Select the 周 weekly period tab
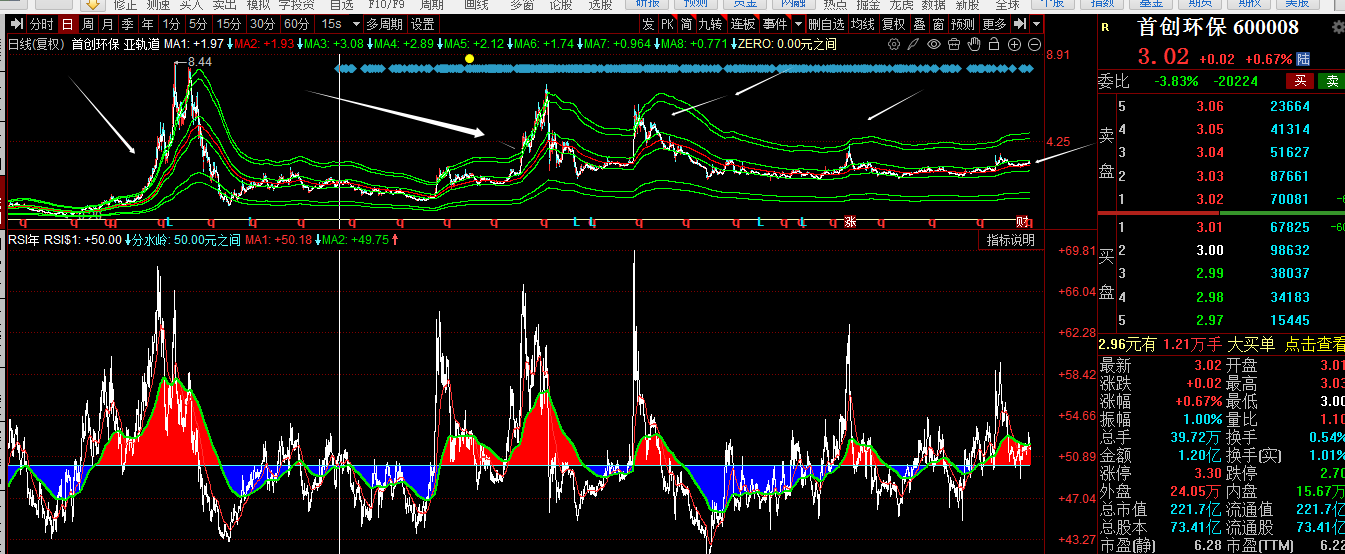Viewport: 1345px width, 554px height. pyautogui.click(x=88, y=23)
